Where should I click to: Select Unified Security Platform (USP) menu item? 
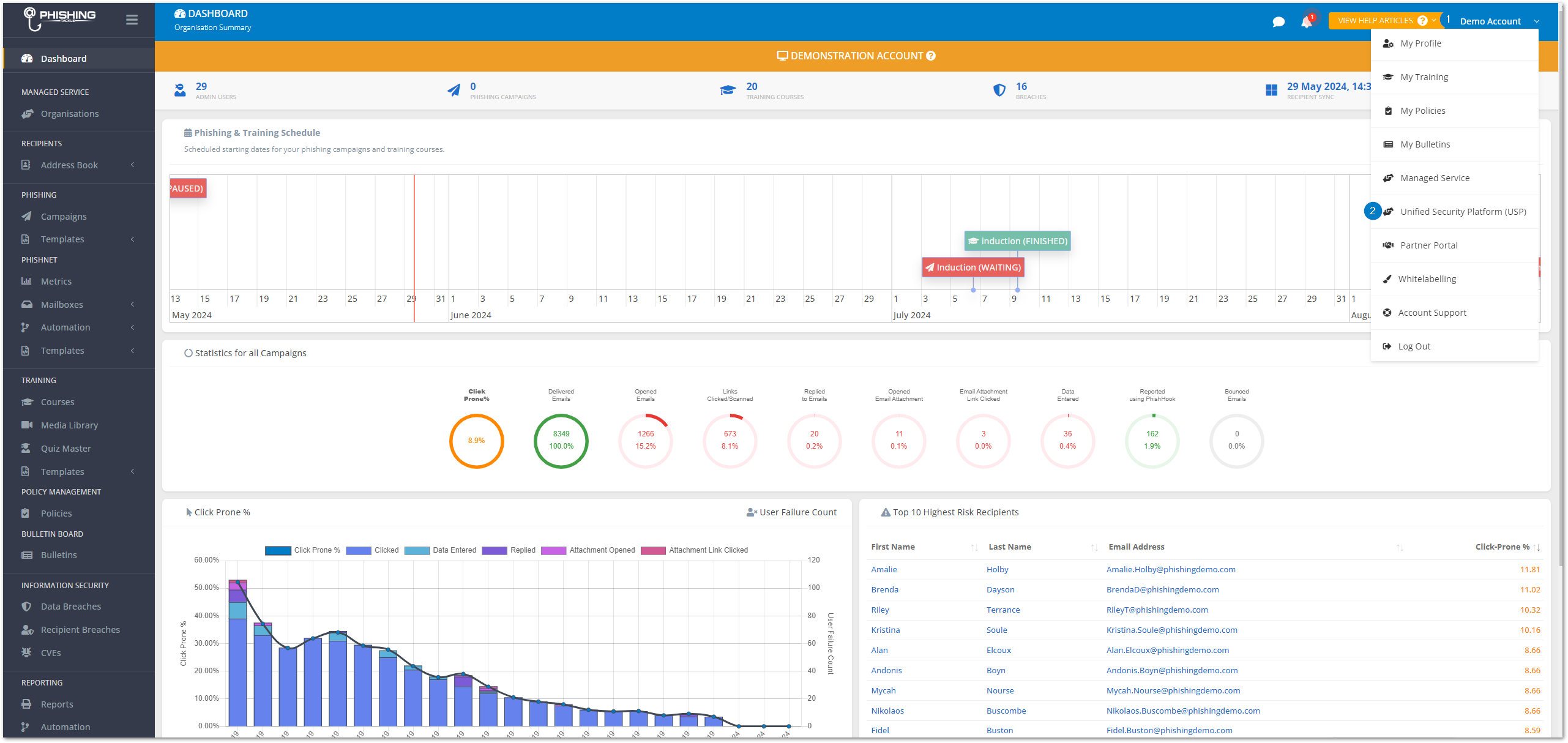point(1463,212)
